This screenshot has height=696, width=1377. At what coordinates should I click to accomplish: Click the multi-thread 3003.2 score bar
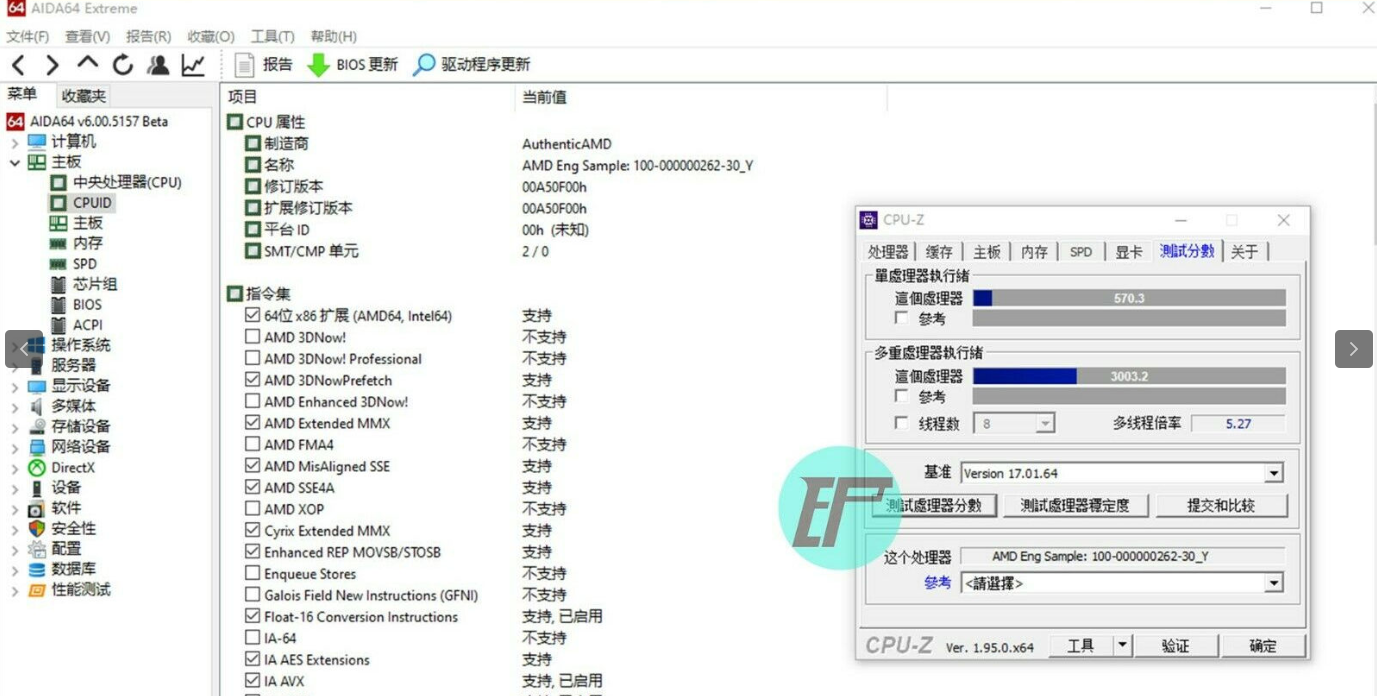pyautogui.click(x=1129, y=376)
